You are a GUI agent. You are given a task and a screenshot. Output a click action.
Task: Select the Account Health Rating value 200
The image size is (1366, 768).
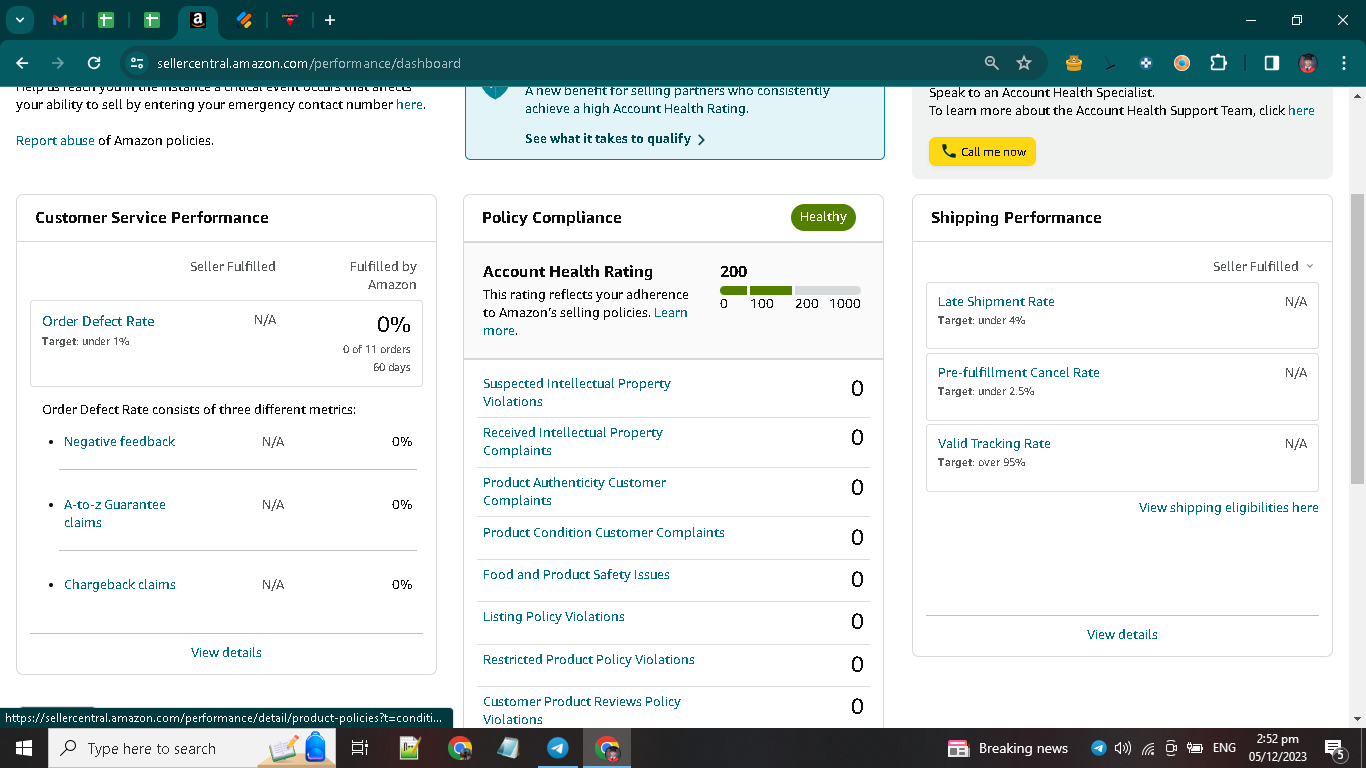tap(733, 271)
